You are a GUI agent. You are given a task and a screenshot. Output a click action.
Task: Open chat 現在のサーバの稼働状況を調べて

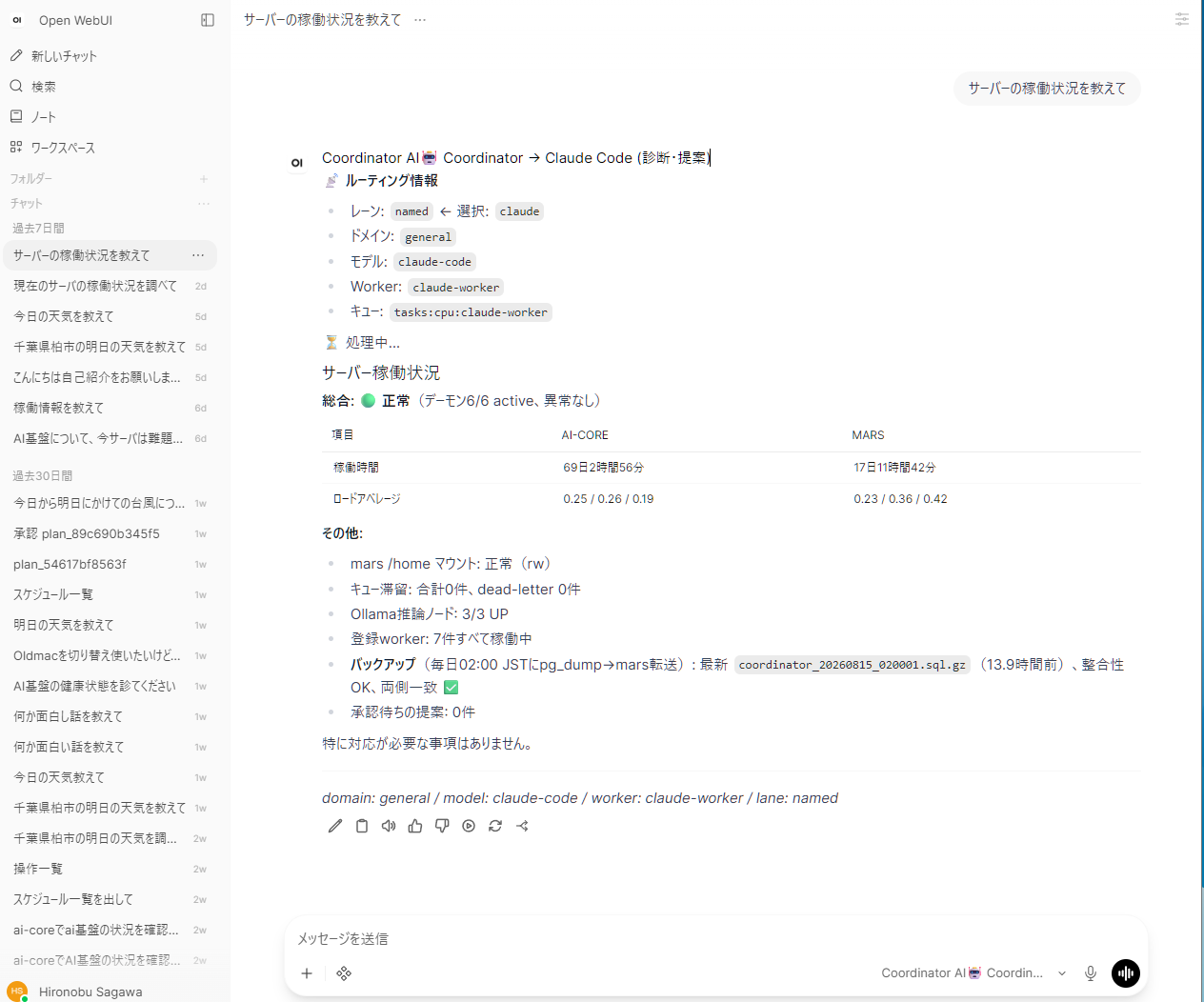110,286
